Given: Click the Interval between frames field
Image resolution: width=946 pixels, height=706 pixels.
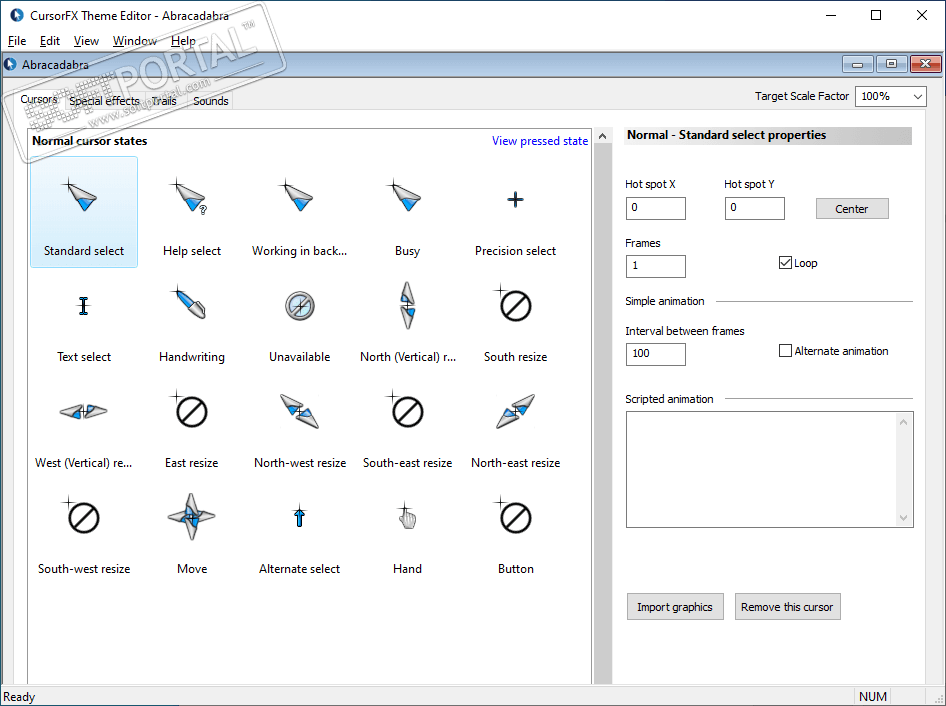Looking at the screenshot, I should pyautogui.click(x=655, y=354).
